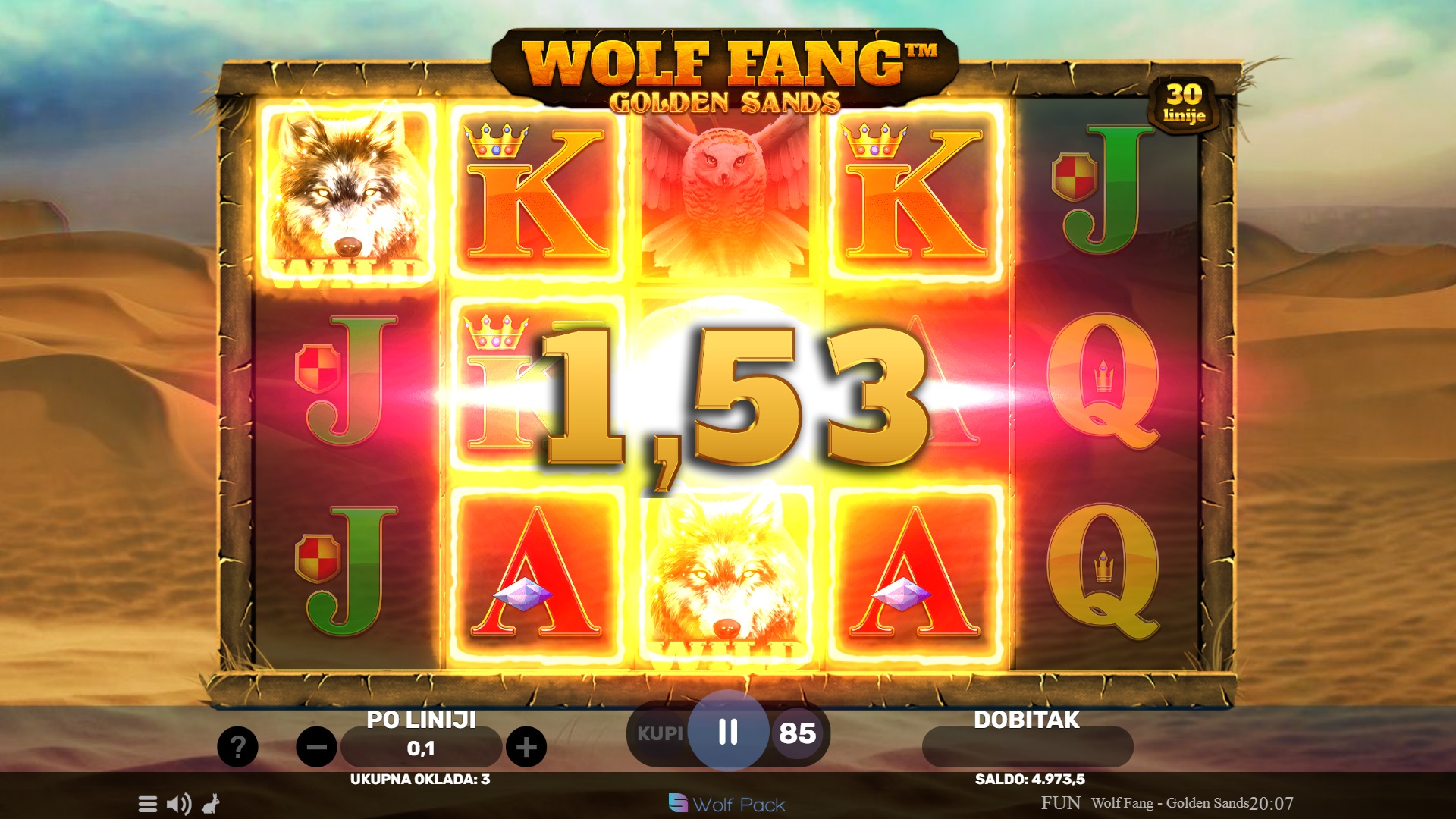
Task: Mute the sound with the speaker icon
Action: [x=179, y=804]
